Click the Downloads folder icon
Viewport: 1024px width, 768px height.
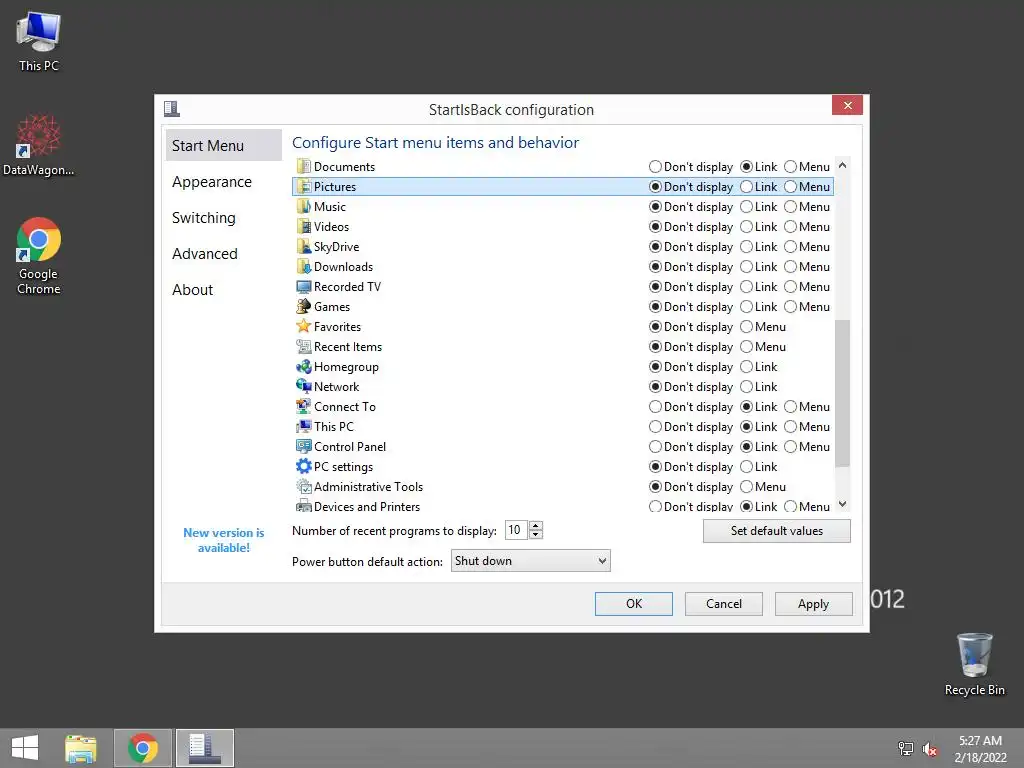pyautogui.click(x=304, y=266)
